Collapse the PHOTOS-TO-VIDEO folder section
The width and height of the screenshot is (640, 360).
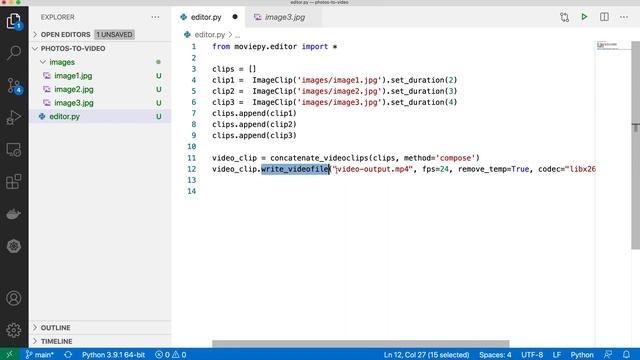click(73, 49)
